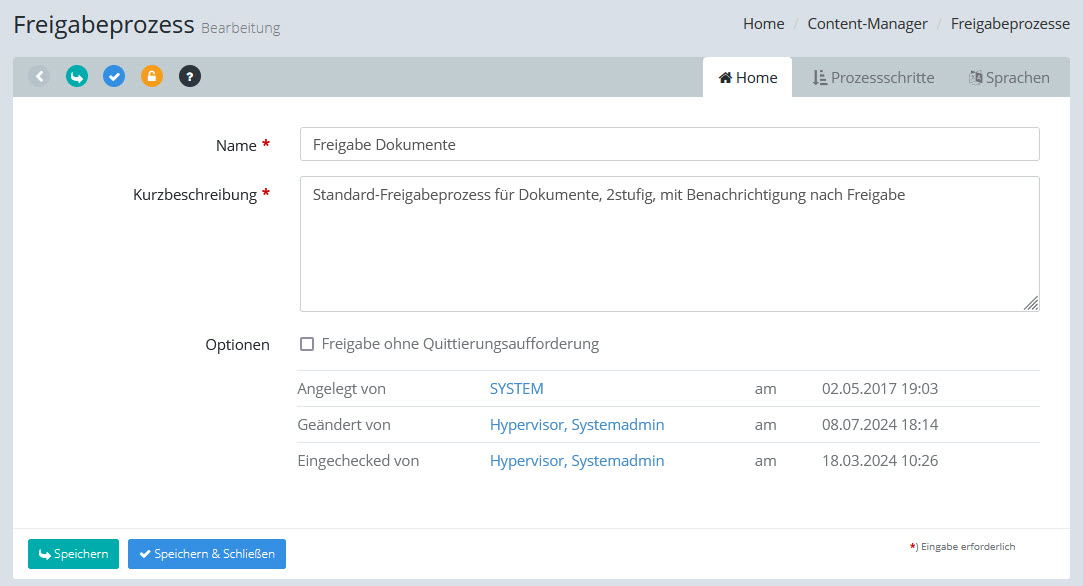Image resolution: width=1083 pixels, height=586 pixels.
Task: Click the teal save icon in toolbar
Action: pos(77,76)
